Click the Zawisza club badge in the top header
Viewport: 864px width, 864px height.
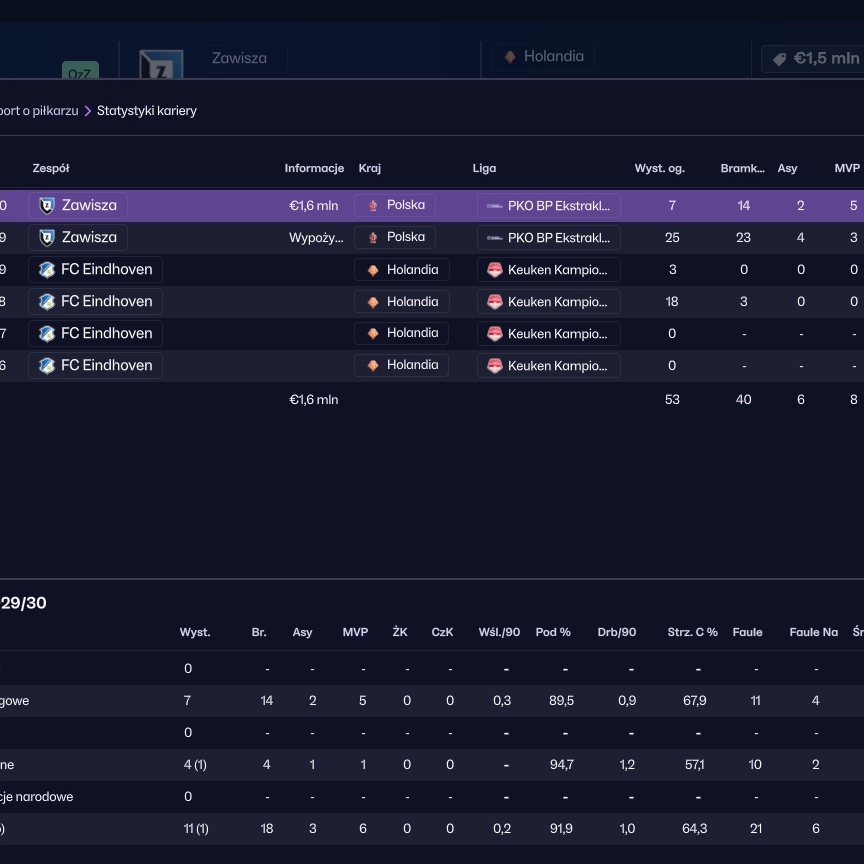161,64
